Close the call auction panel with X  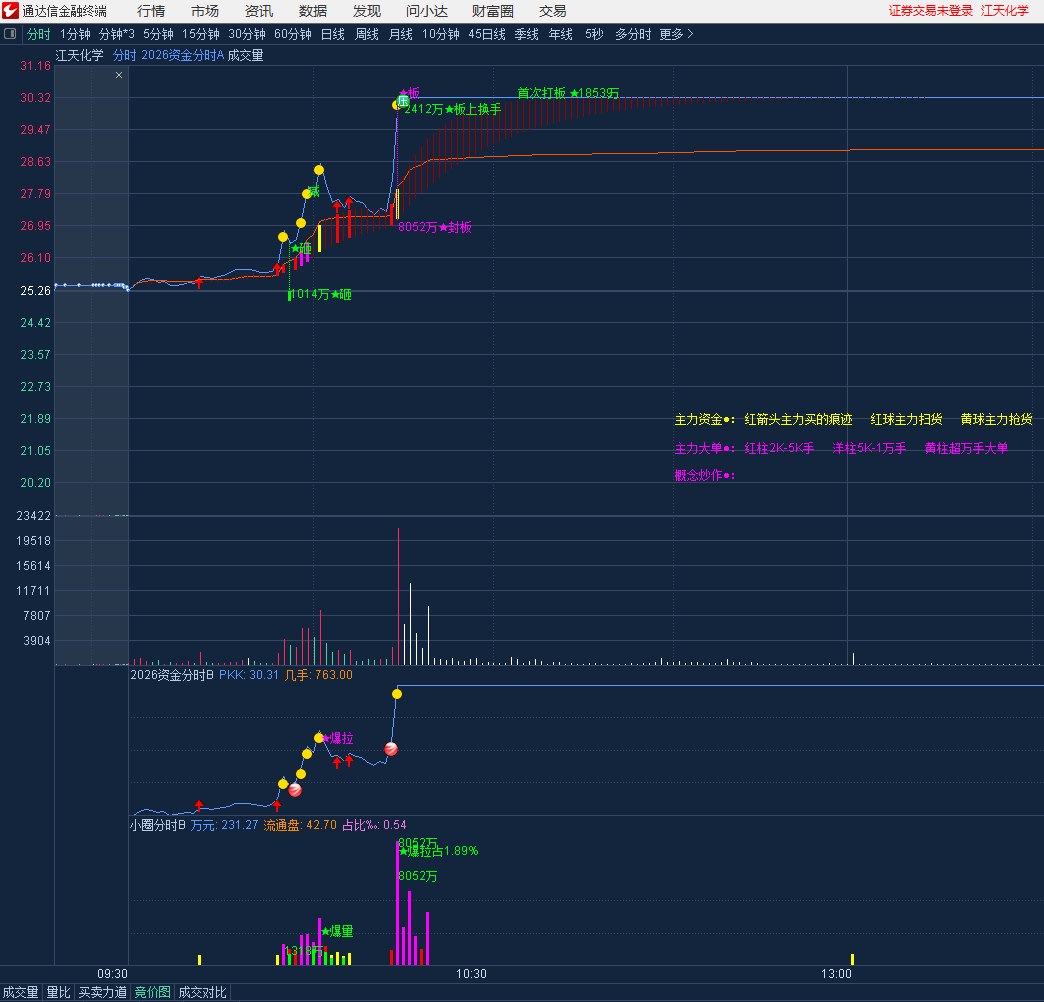click(x=119, y=75)
